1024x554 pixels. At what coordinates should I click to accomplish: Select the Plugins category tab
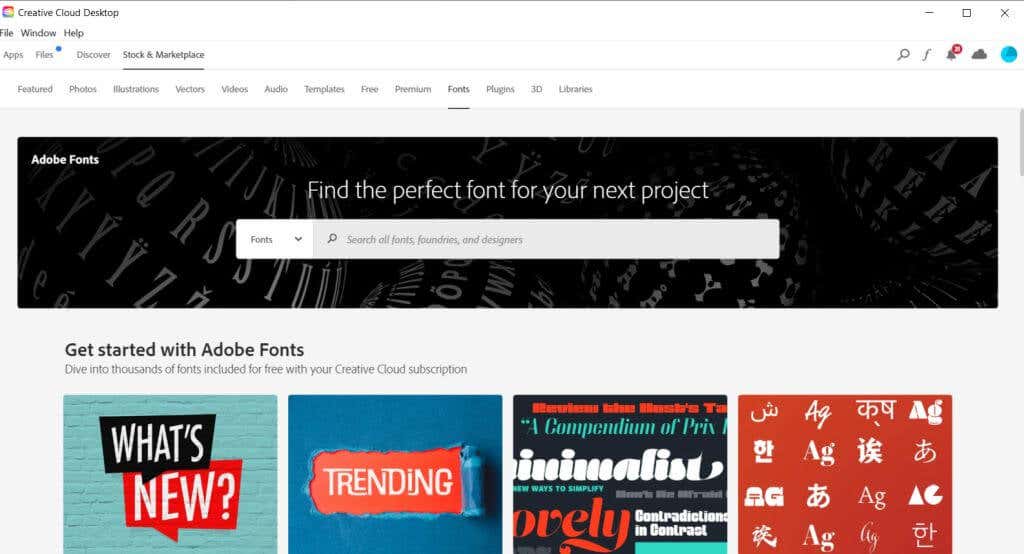500,89
